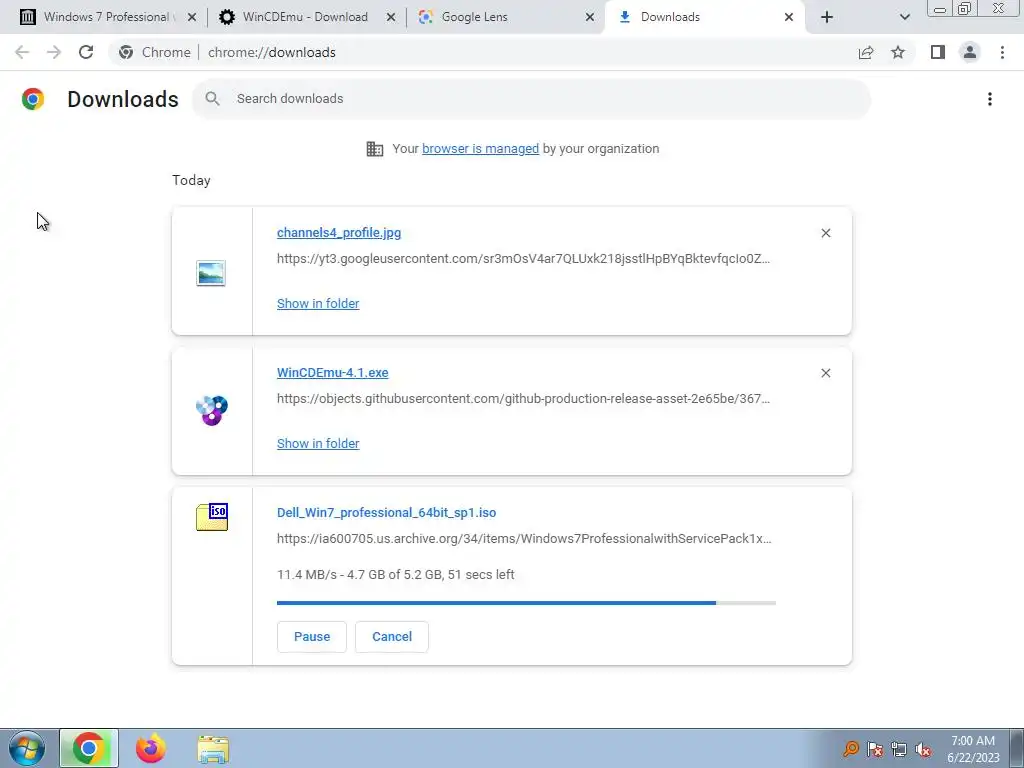Open the Chrome three-dot menu
This screenshot has height=768, width=1024.
coord(1002,52)
